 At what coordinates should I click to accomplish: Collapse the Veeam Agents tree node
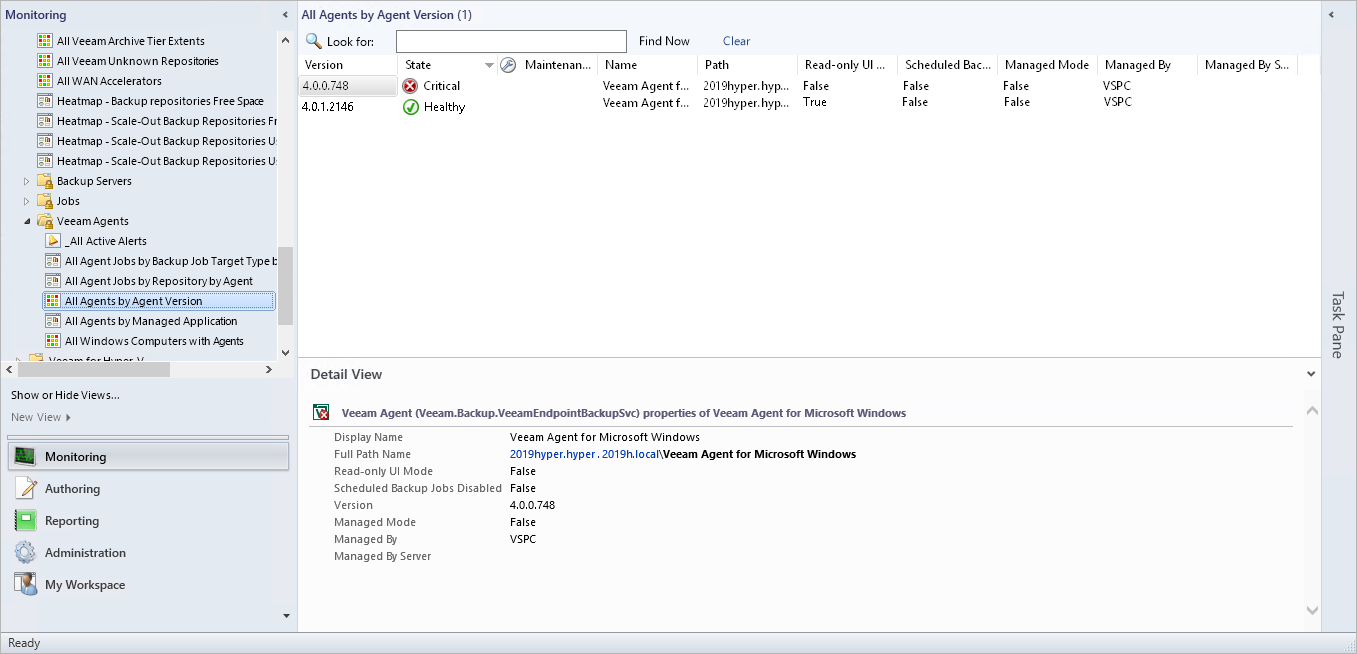pos(27,221)
